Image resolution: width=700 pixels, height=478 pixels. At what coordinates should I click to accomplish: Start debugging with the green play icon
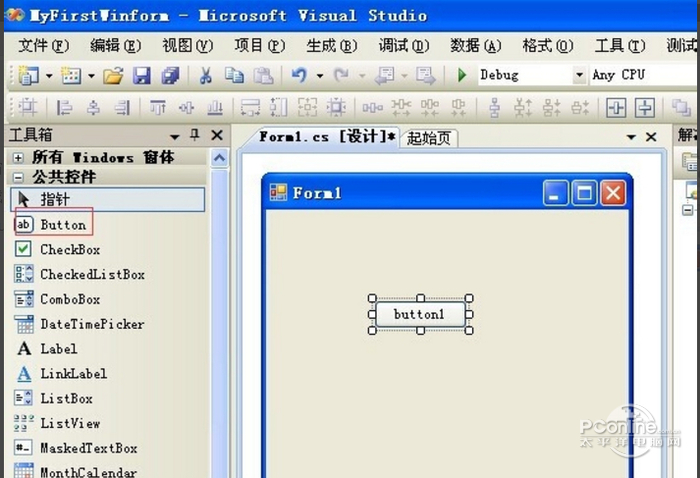pos(462,75)
